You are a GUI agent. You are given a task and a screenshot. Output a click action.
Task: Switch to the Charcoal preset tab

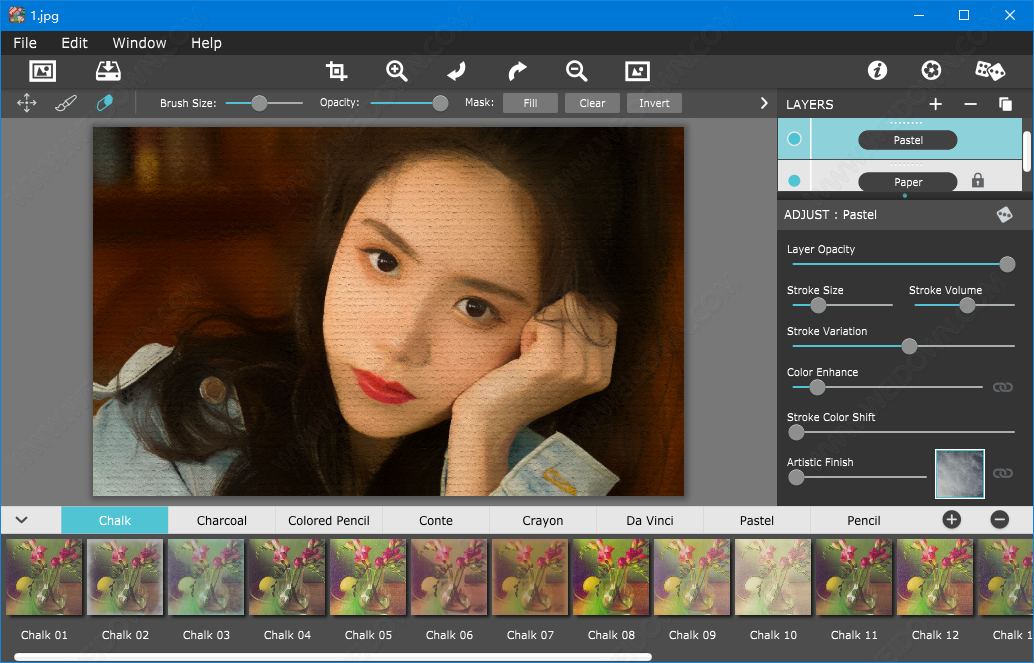coord(222,521)
